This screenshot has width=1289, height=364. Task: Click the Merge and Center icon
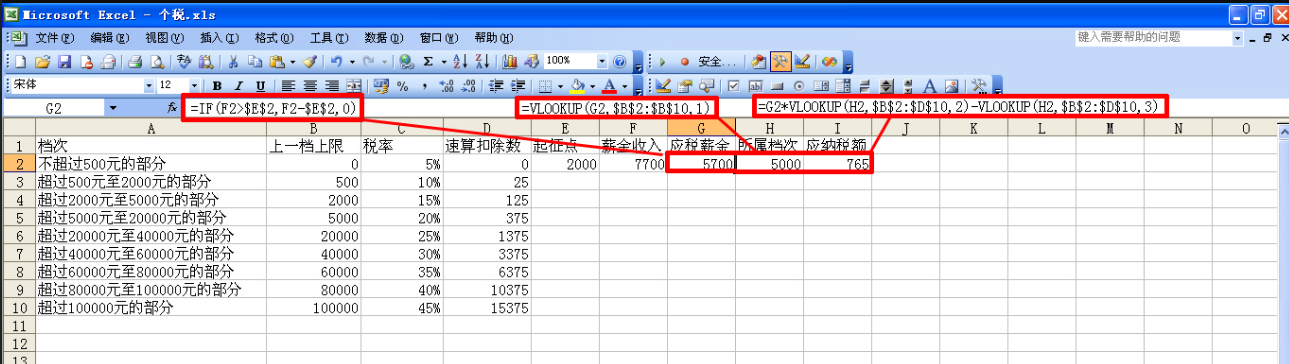click(x=354, y=85)
